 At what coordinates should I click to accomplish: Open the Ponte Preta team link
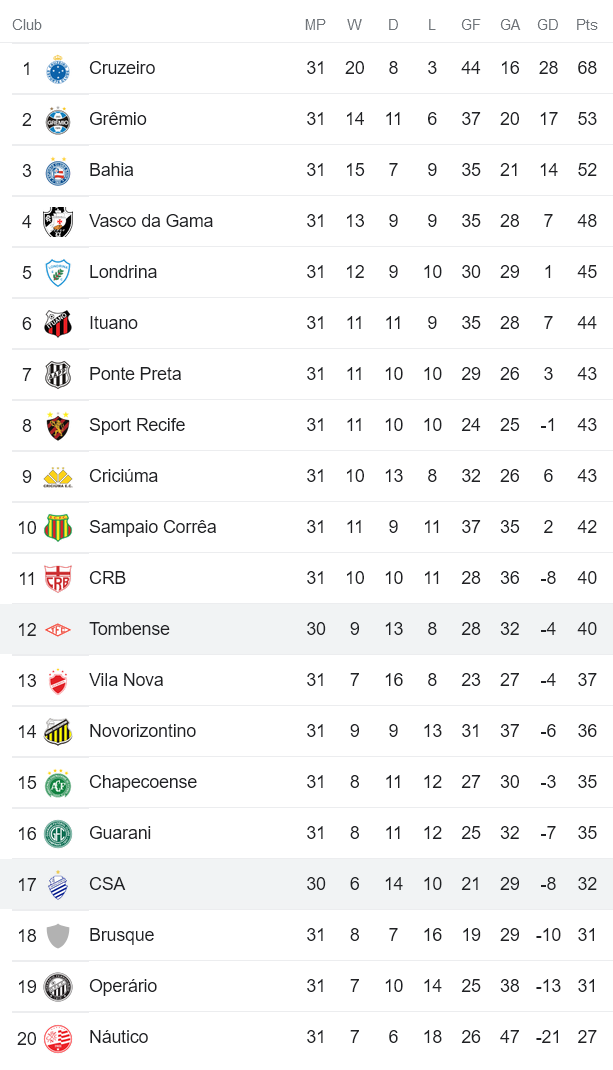(x=135, y=374)
